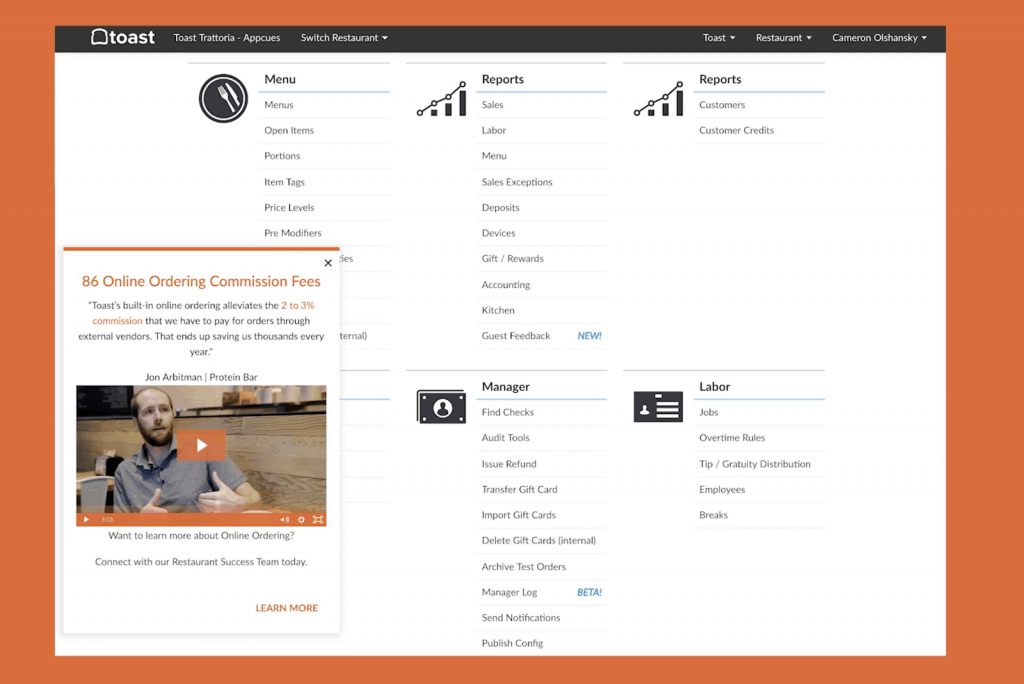Mute the video volume icon
The width and height of the screenshot is (1024, 684).
pyautogui.click(x=285, y=519)
